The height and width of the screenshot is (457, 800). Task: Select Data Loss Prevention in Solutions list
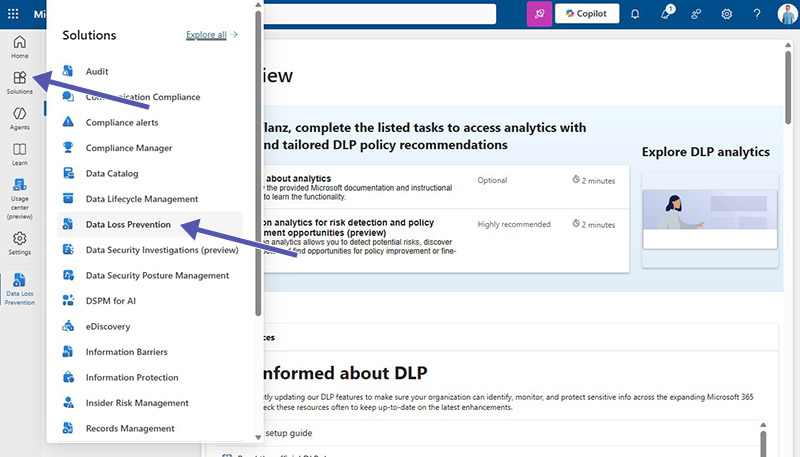point(150,224)
